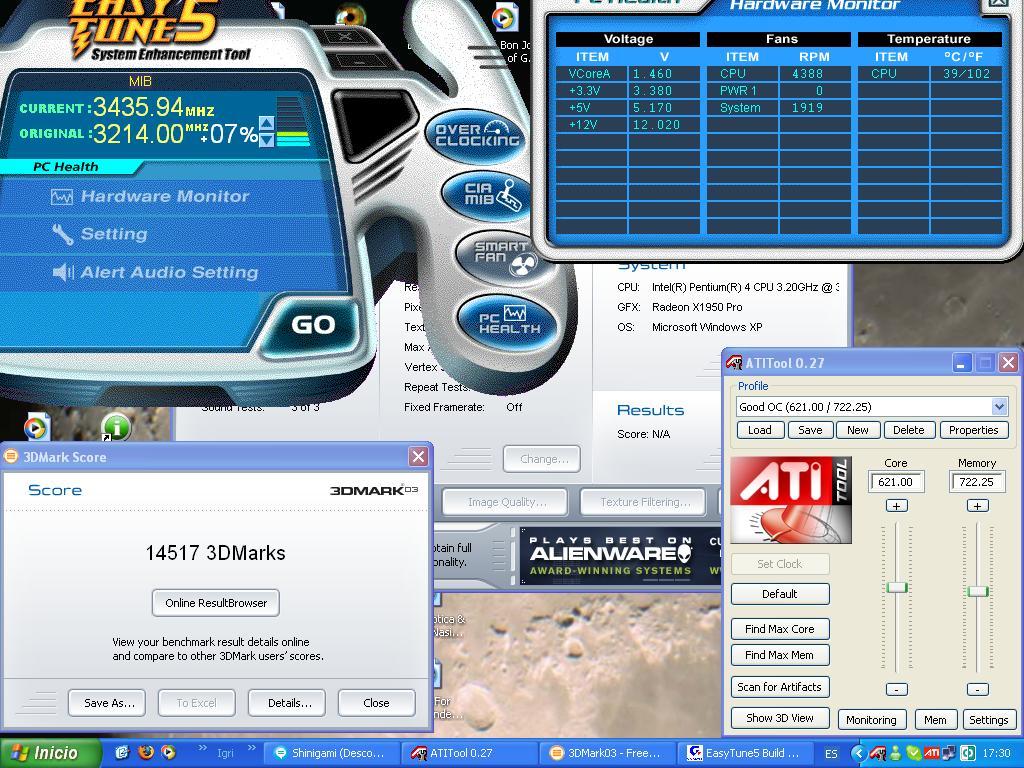Image resolution: width=1024 pixels, height=768 pixels.
Task: Click the +3.3V voltage value 3.380
Action: point(652,91)
